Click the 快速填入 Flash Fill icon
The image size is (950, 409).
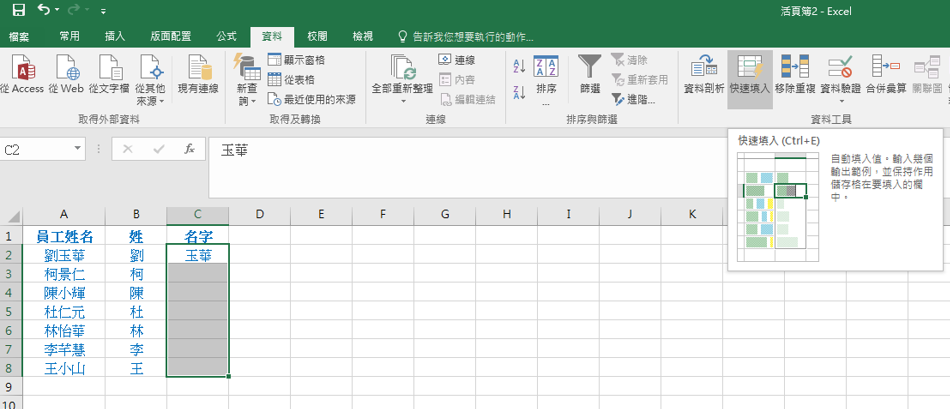(749, 68)
